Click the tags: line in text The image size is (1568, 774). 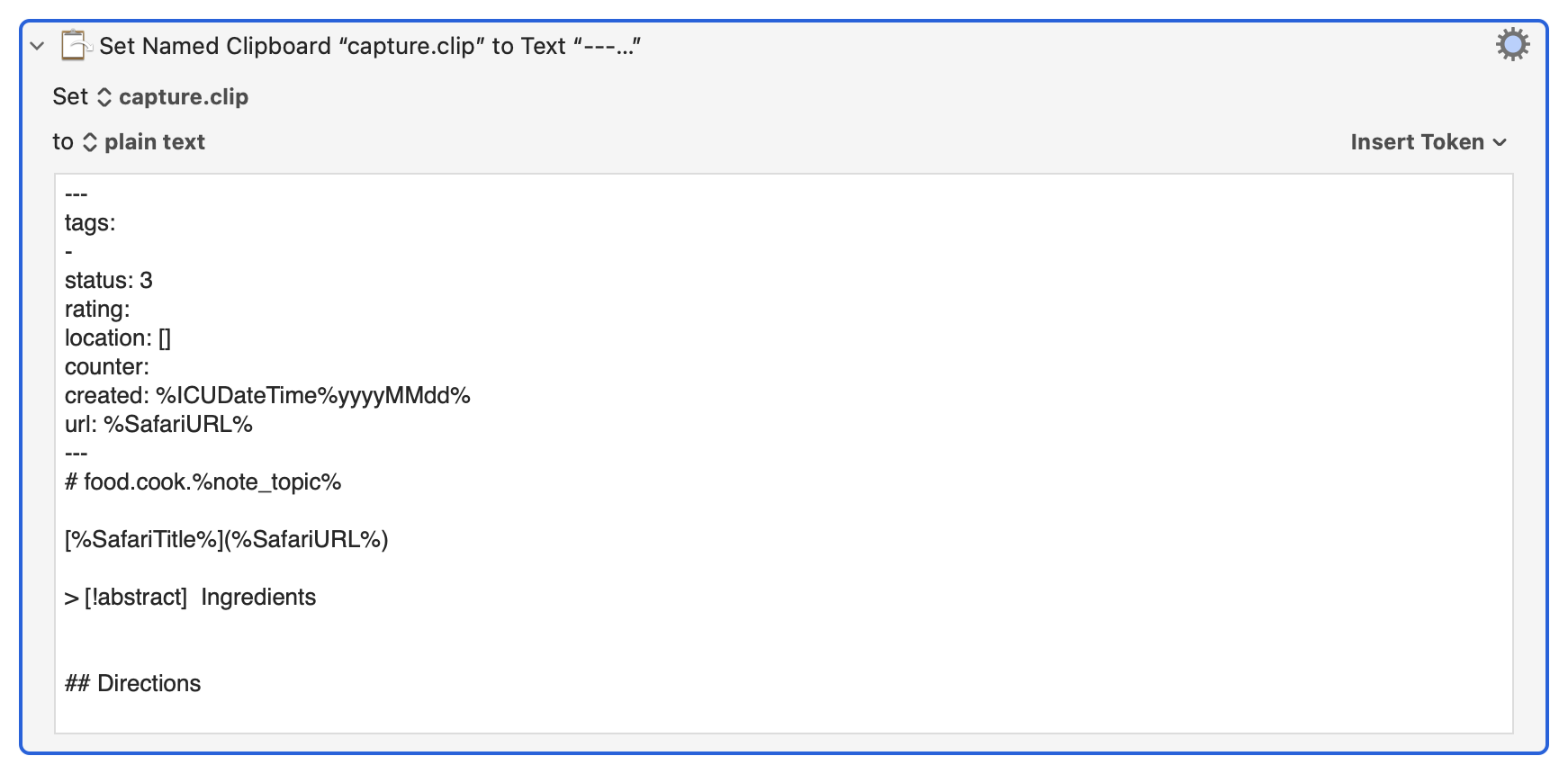click(x=90, y=223)
